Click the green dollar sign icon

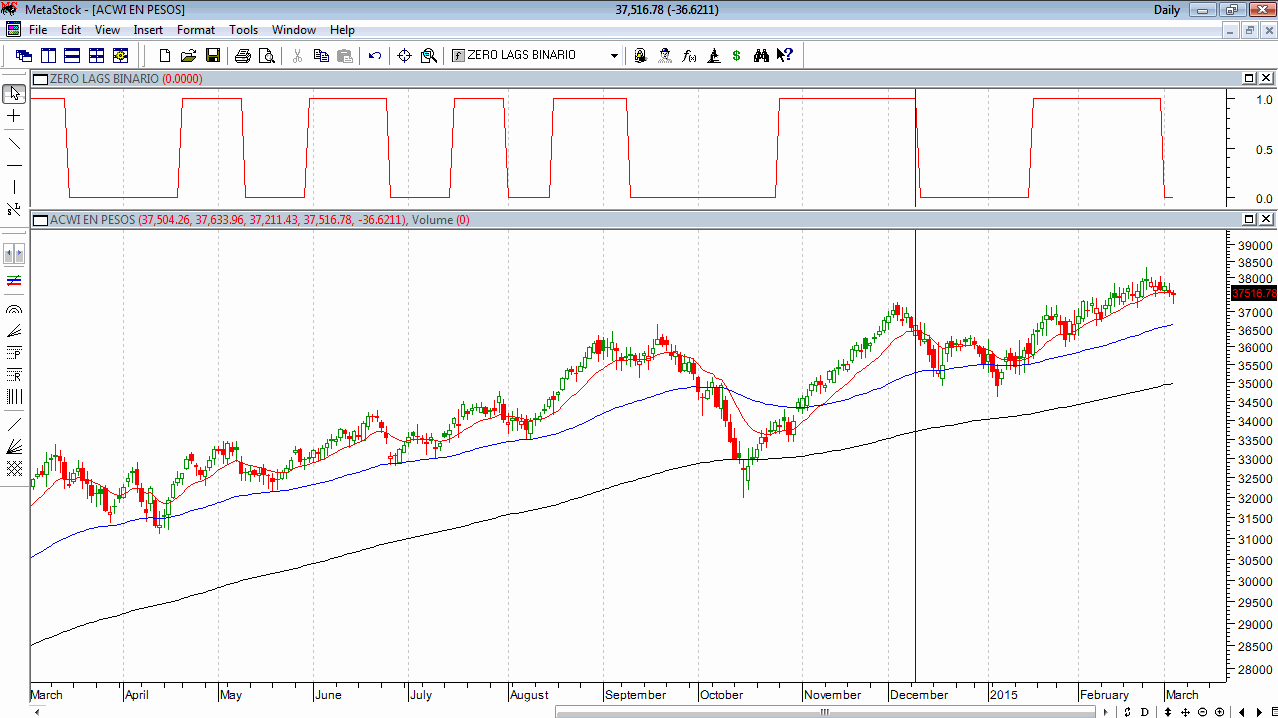[737, 56]
